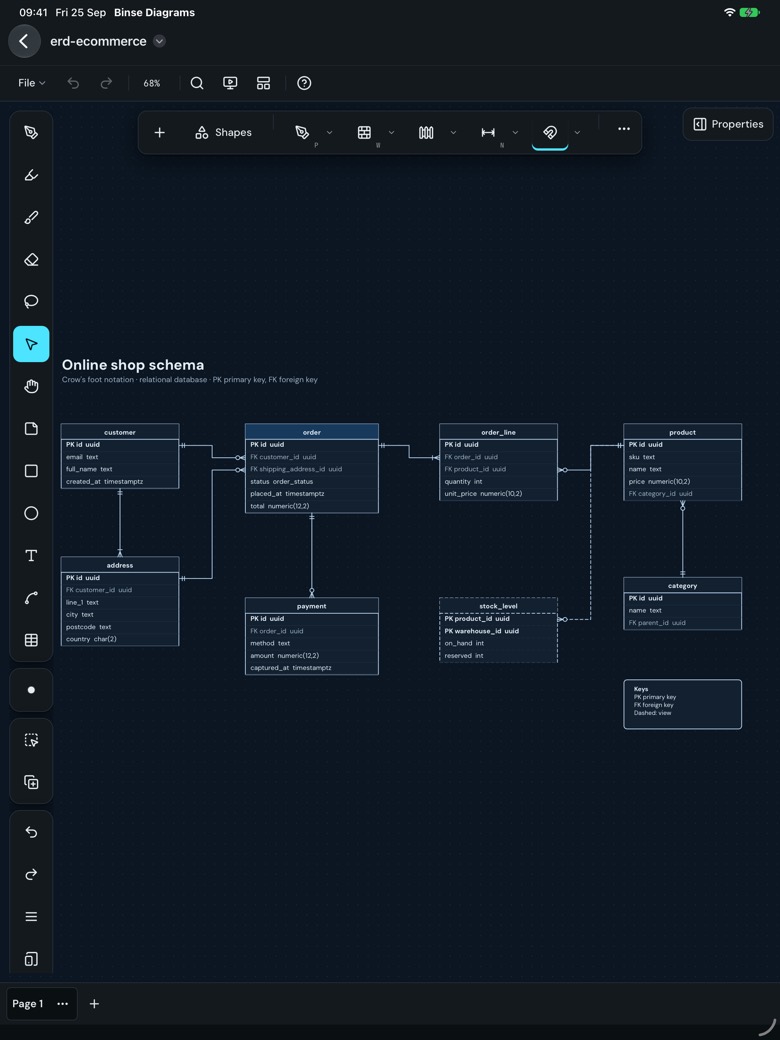This screenshot has height=1040, width=780.
Task: Expand the dimension tool options chevron
Action: coord(515,133)
